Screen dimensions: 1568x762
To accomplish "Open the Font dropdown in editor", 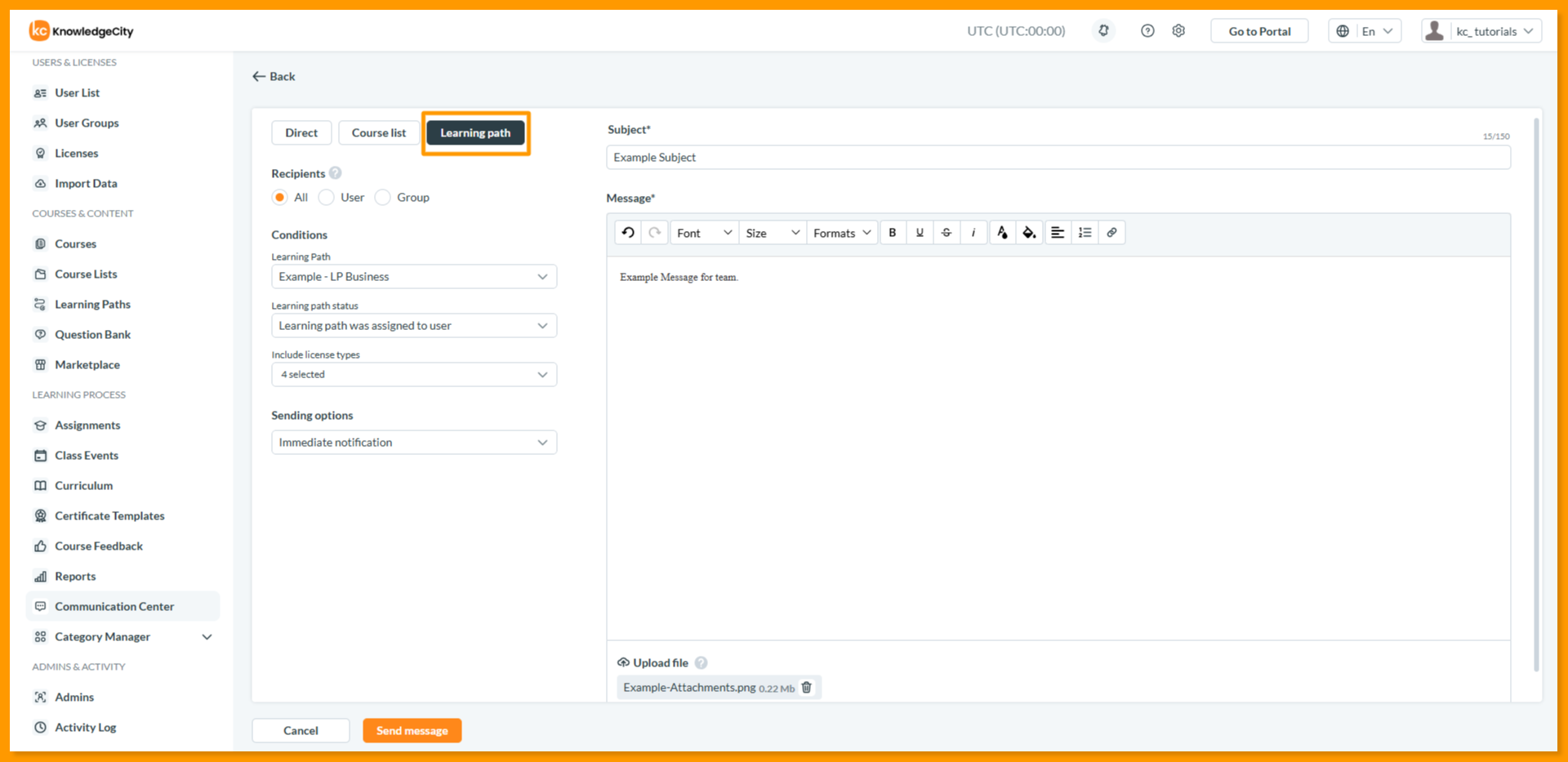I will tap(704, 233).
